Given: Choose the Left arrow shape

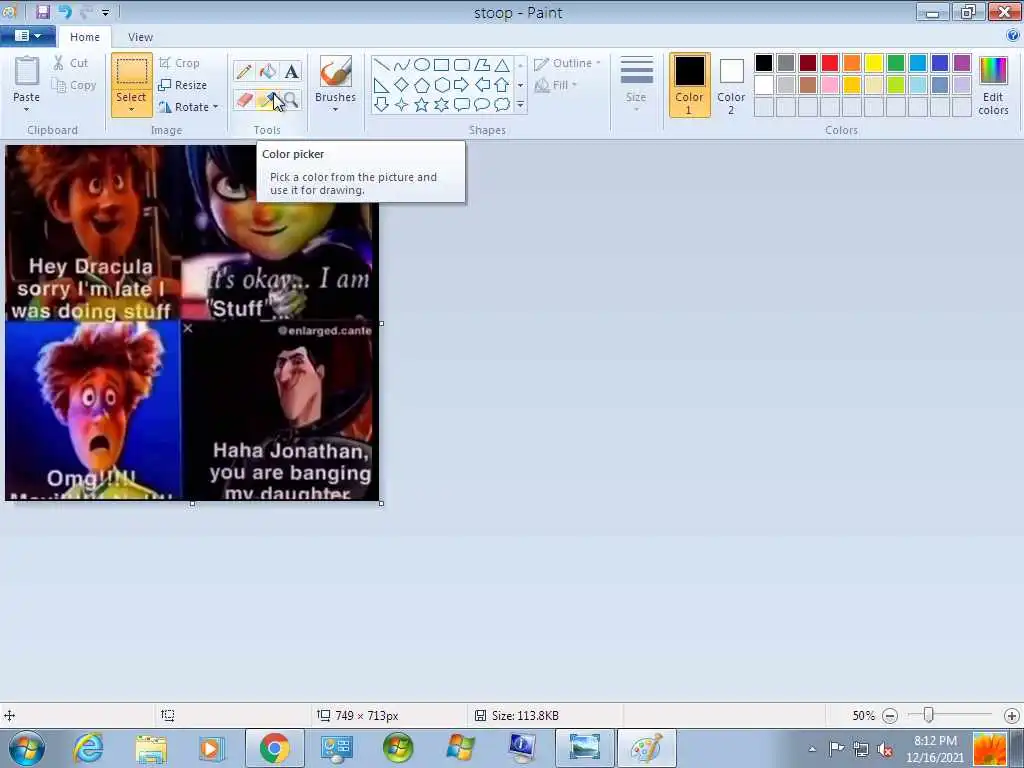Looking at the screenshot, I should [x=482, y=85].
